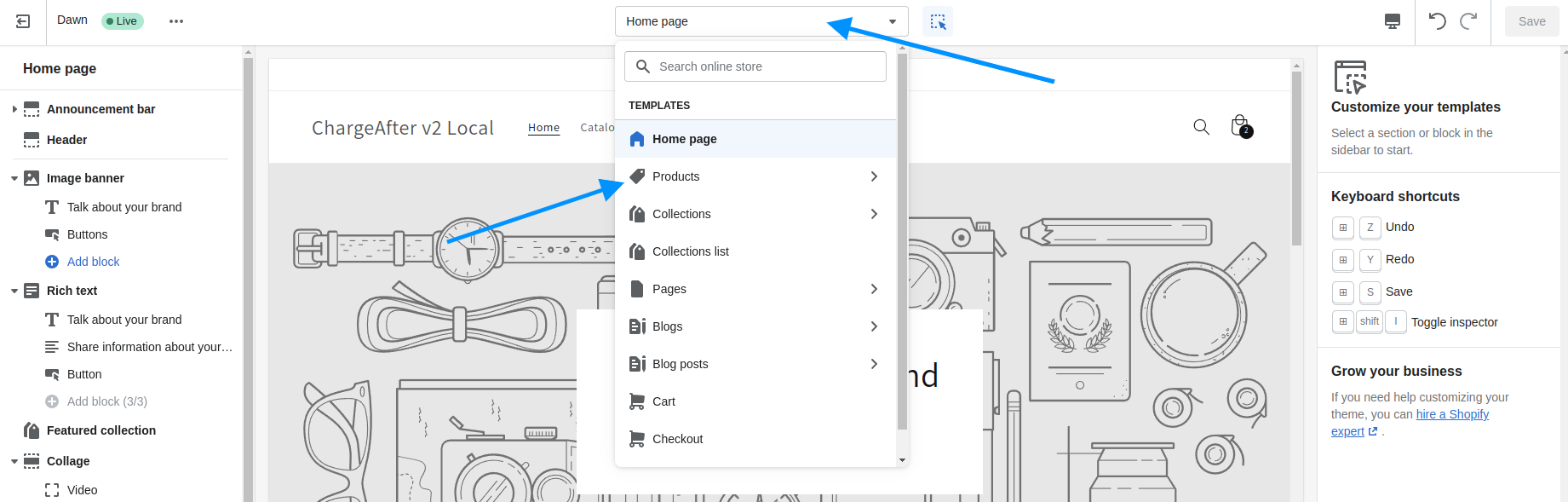Click the exit editor icon
Image resolution: width=1568 pixels, height=502 pixels.
[x=23, y=21]
